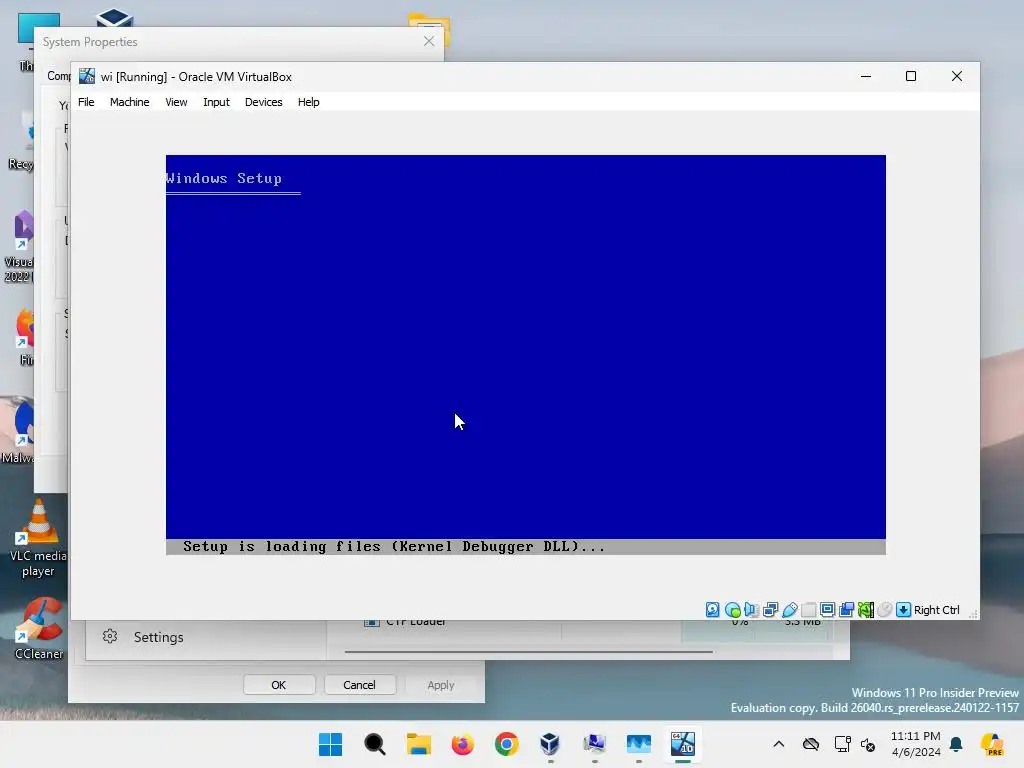Open VLC media player desktop shortcut
Screen dimensions: 1024x768
point(39,539)
